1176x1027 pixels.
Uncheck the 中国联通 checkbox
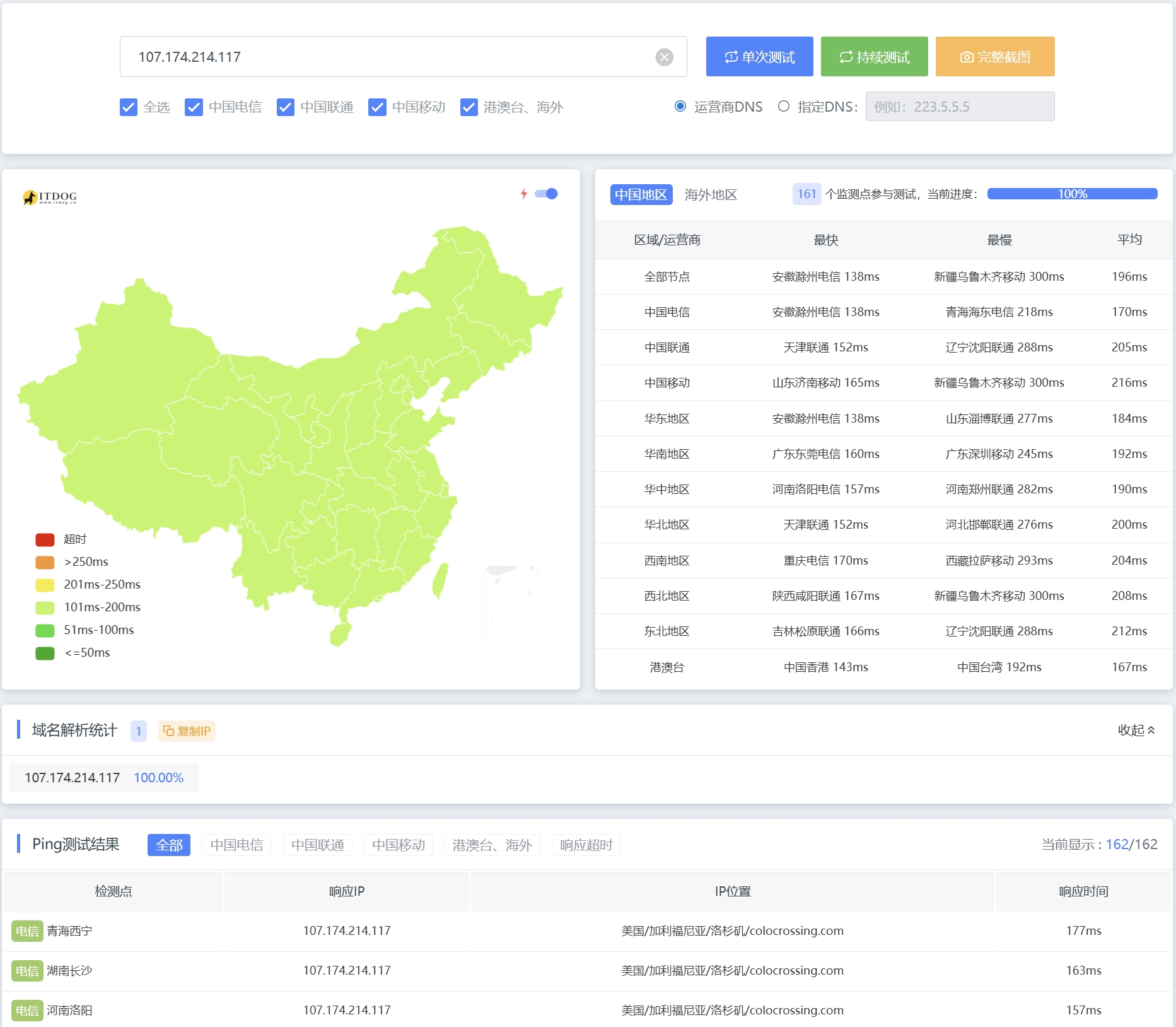pos(286,107)
